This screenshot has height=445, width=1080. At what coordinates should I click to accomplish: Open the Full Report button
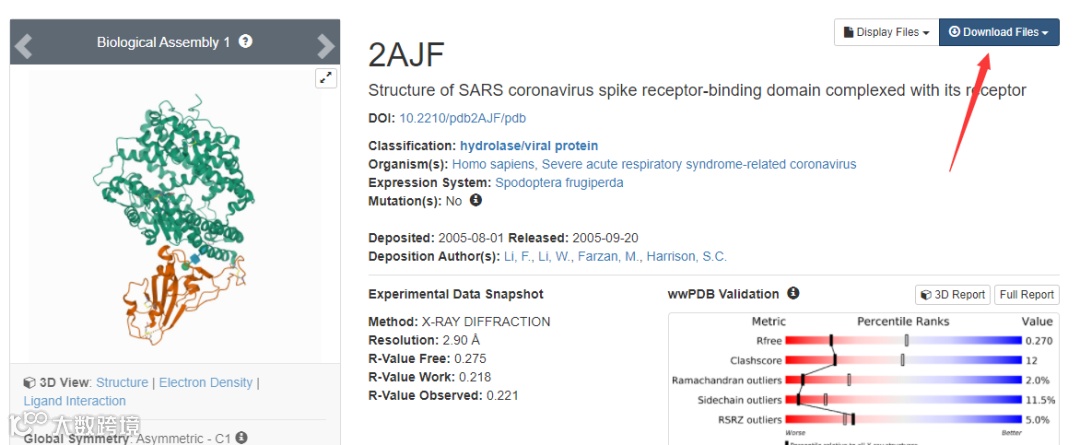(x=1026, y=295)
